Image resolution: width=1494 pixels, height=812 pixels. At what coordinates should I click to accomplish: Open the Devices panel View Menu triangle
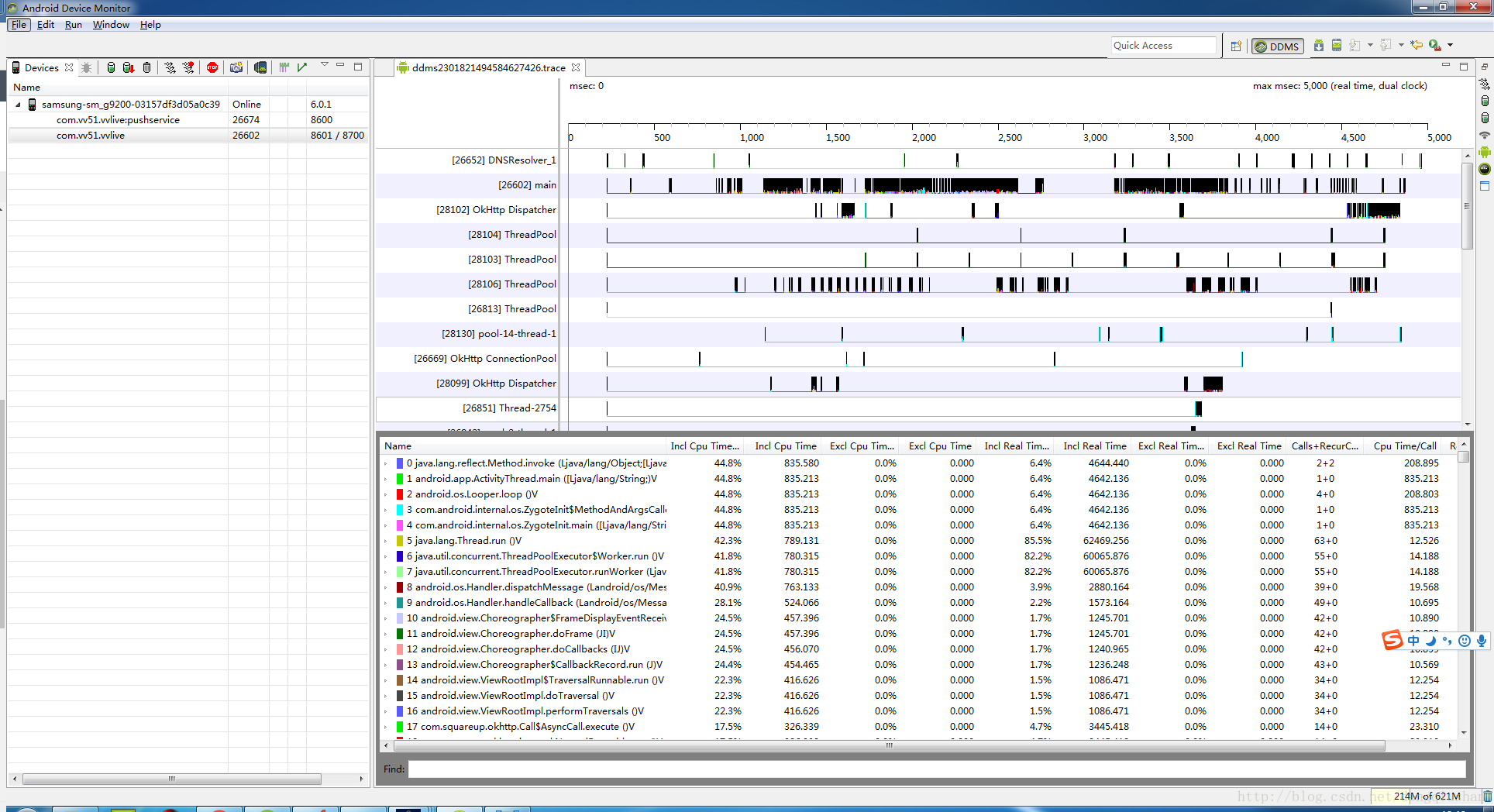325,65
